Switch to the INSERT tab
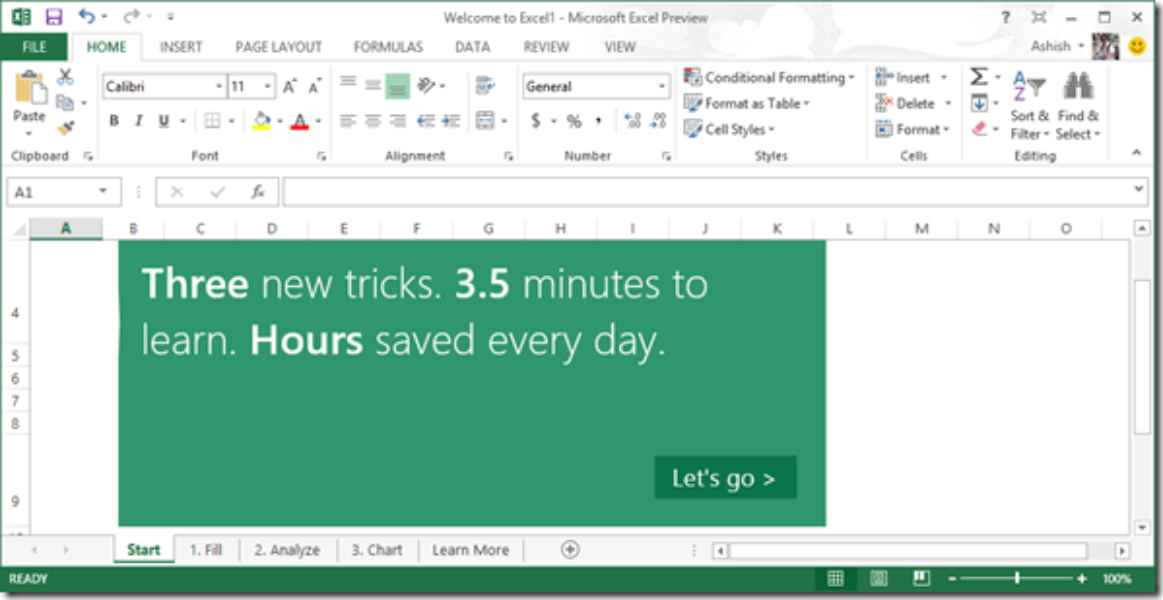Image resolution: width=1163 pixels, height=600 pixels. click(181, 47)
